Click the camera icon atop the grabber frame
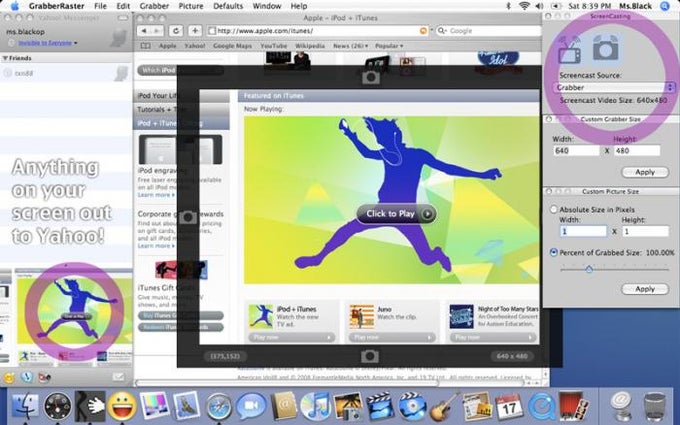This screenshot has height=425, width=680. 370,78
